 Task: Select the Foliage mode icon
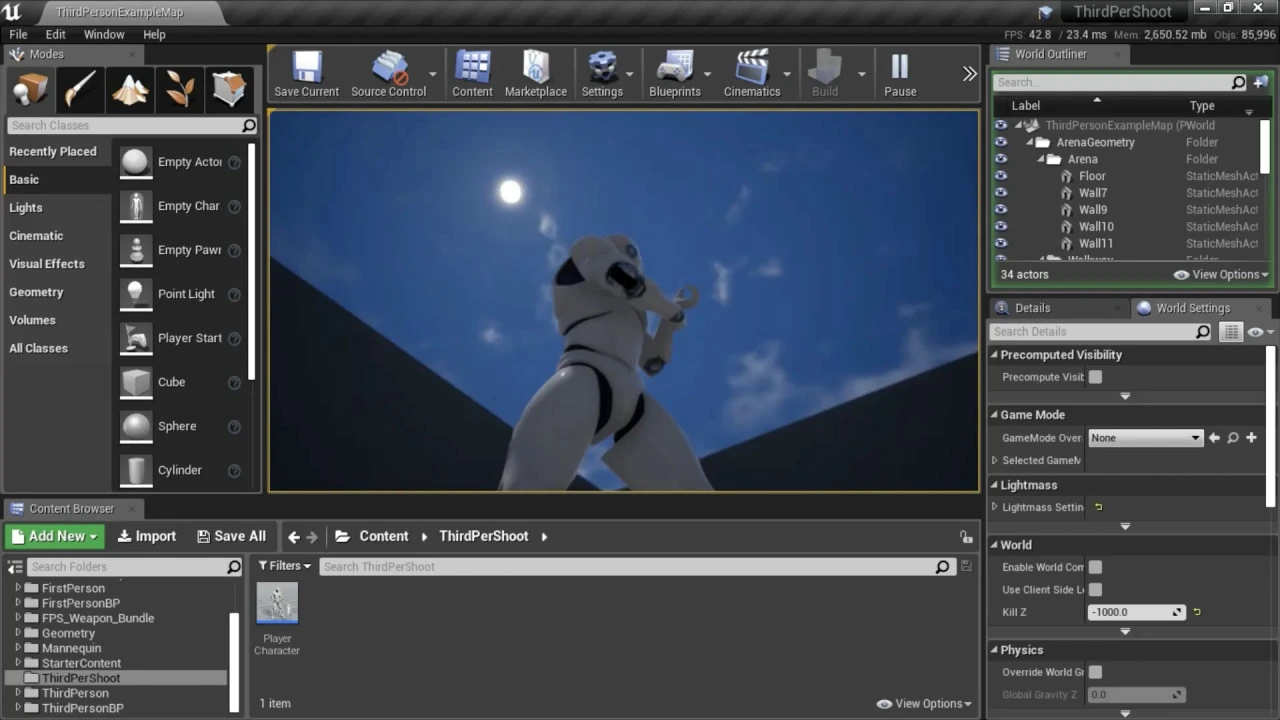180,90
